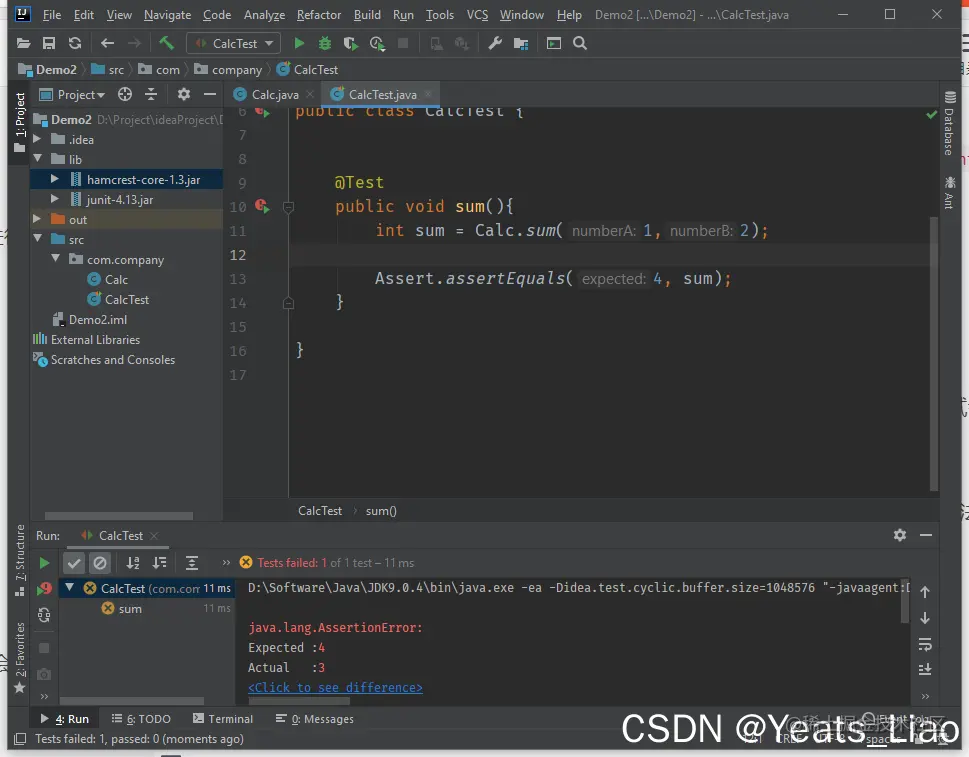Collapse the com.company package
Screen dimensions: 969x757
coord(56,258)
